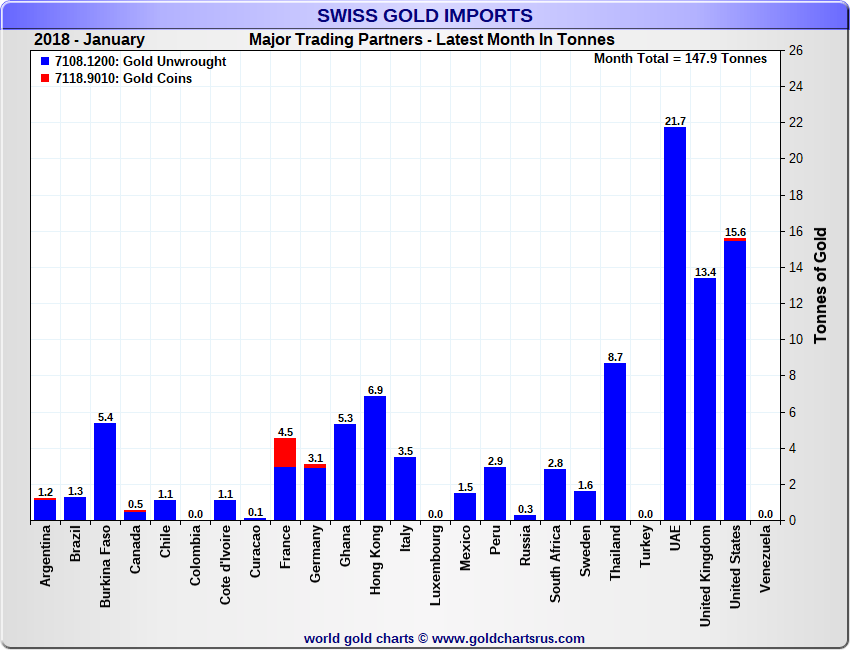Click the SWISS GOLD IMPORTS title
Image resolution: width=850 pixels, height=650 pixels.
point(425,15)
